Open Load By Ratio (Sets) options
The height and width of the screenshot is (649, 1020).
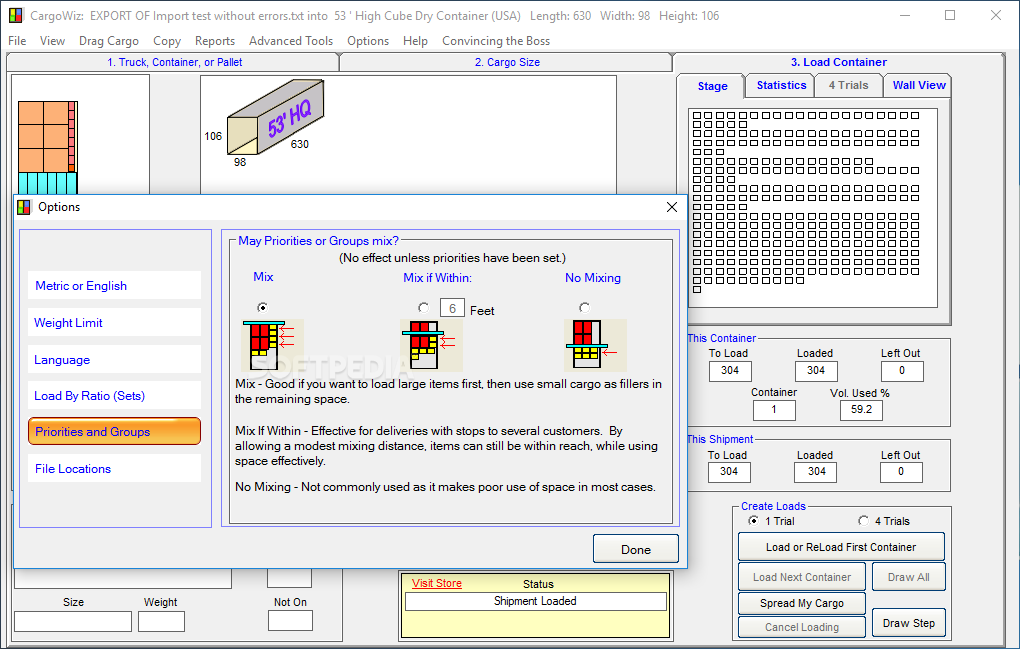(x=114, y=395)
